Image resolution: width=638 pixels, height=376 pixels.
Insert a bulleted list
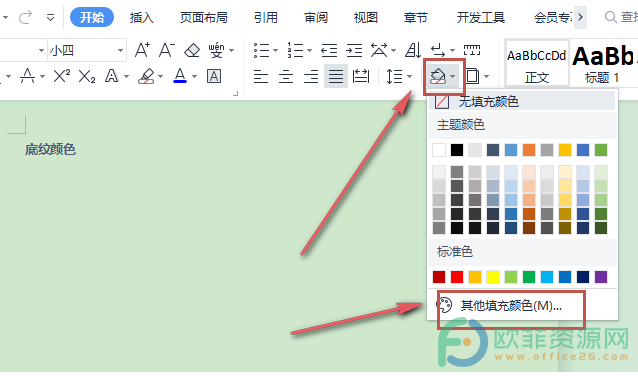(261, 50)
